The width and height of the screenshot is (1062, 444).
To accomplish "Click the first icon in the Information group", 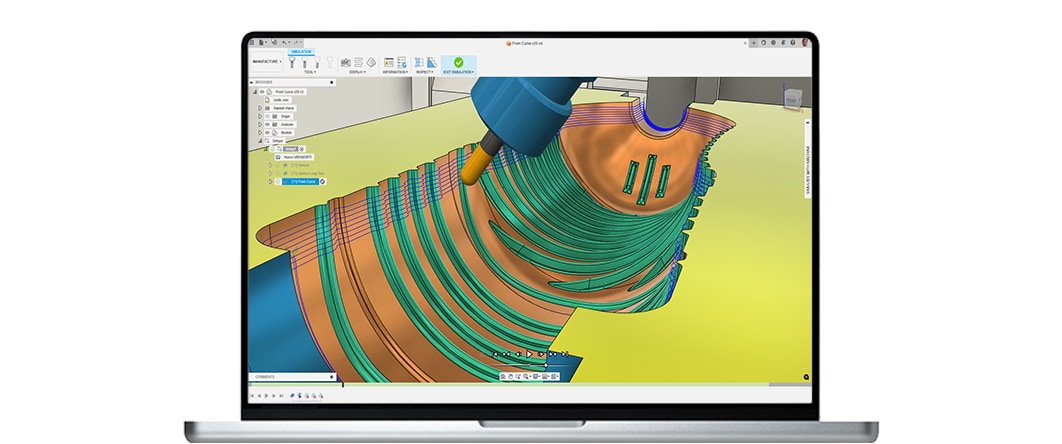I will click(389, 62).
